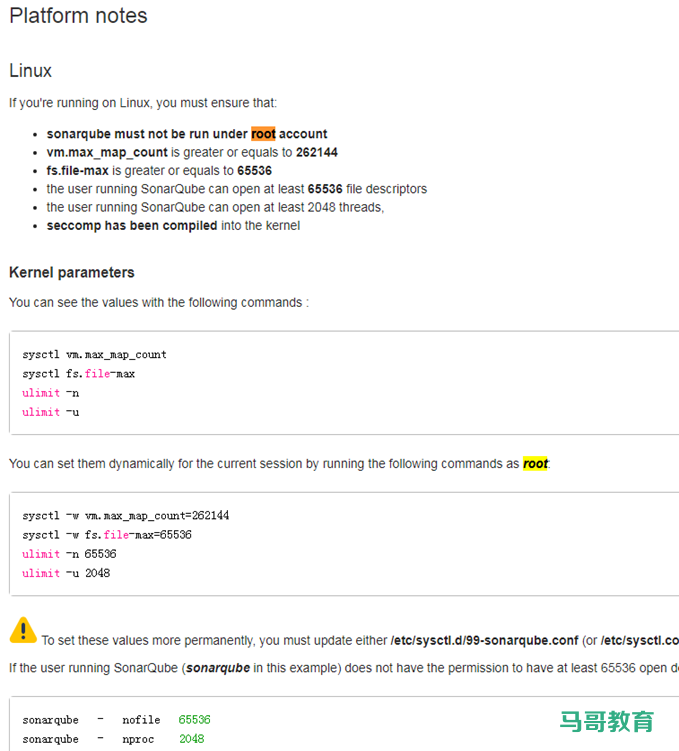Screen dimensions: 679x751
Task: Click the 'nproc' entry in limits block
Action: point(138,739)
